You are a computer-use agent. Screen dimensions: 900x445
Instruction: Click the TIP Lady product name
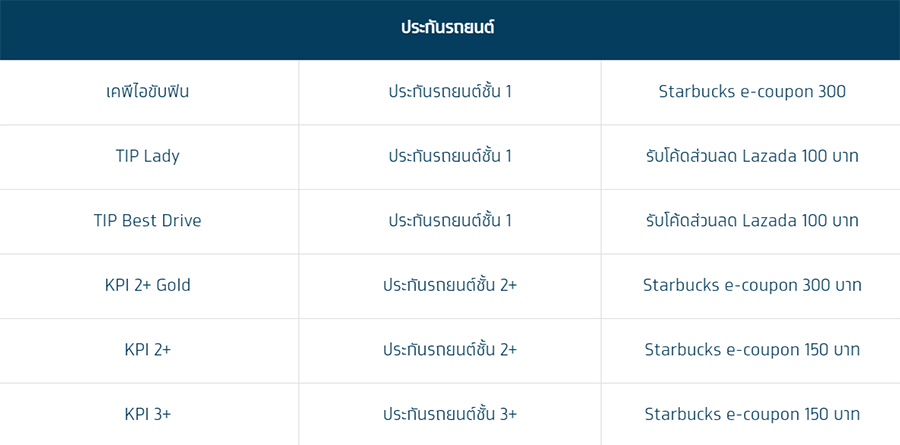point(148,156)
